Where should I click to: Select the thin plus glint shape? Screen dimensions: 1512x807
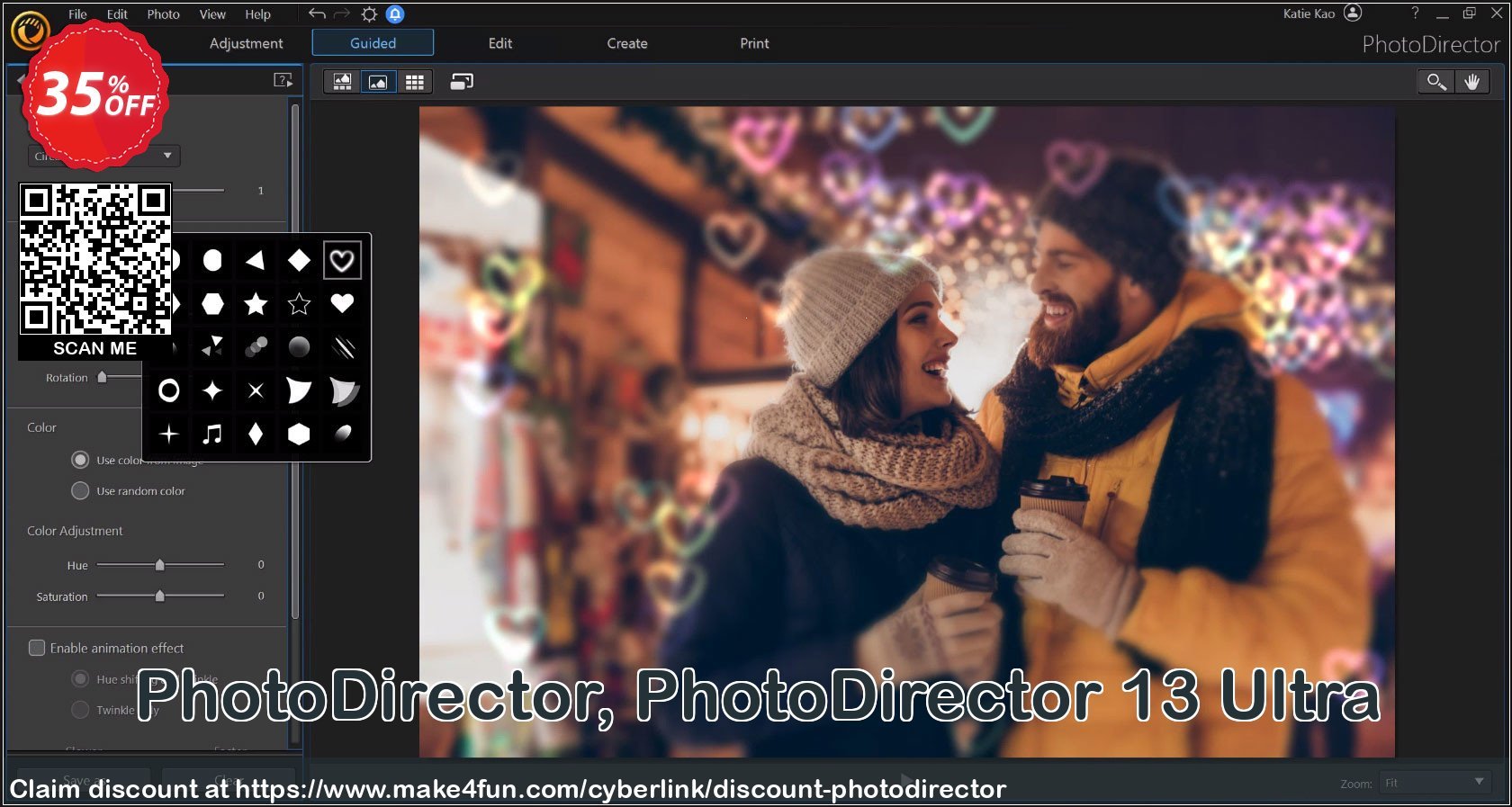coord(168,434)
